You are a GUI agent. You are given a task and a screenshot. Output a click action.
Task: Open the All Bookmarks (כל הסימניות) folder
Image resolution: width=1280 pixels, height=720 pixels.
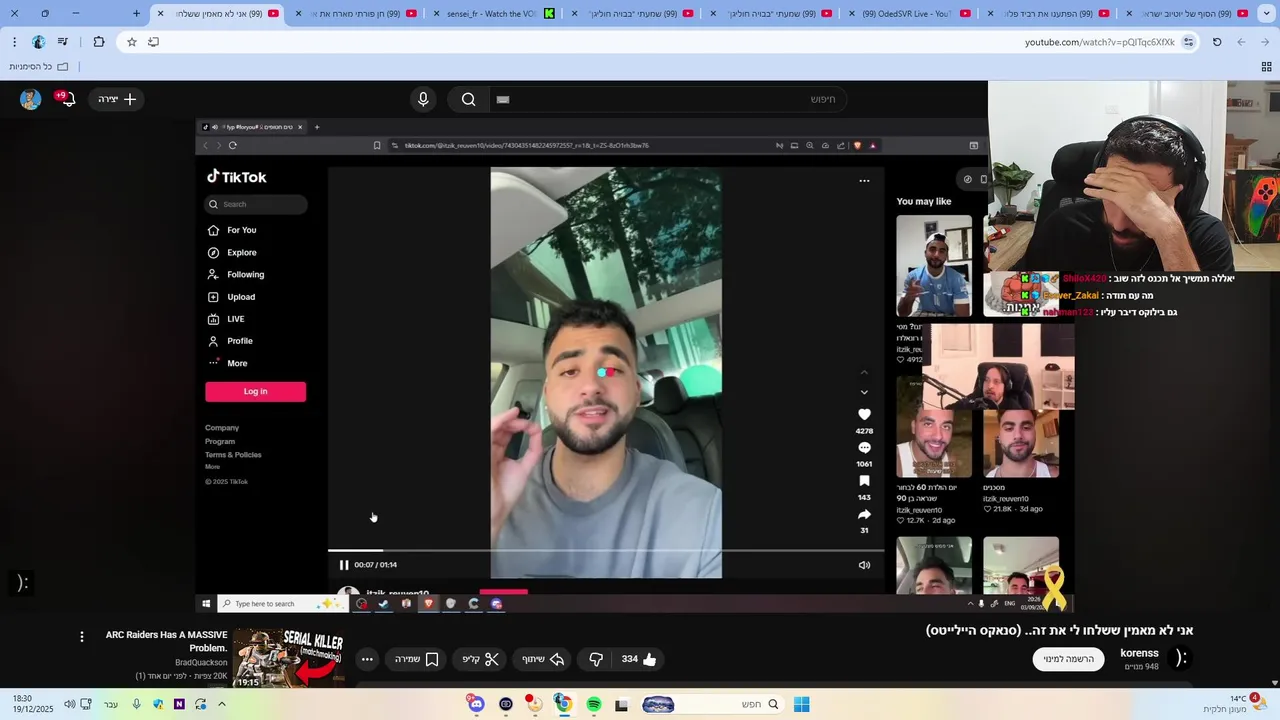coord(40,67)
